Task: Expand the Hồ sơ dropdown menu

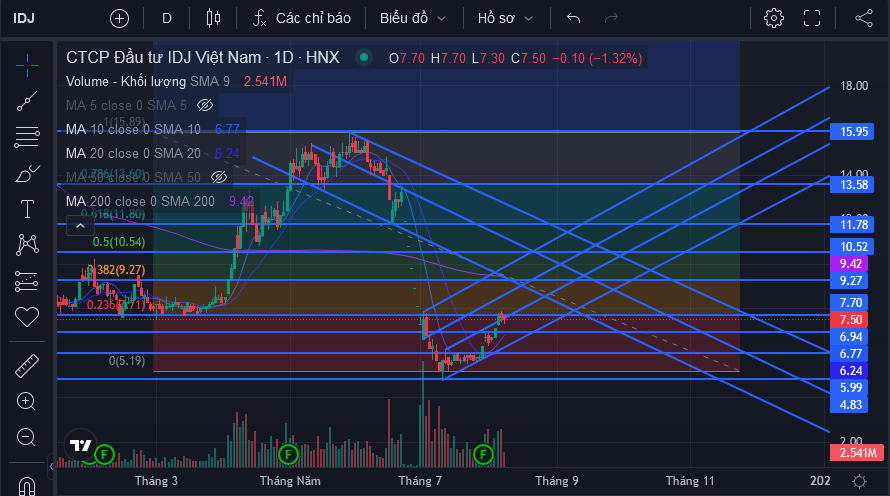Action: coord(505,19)
